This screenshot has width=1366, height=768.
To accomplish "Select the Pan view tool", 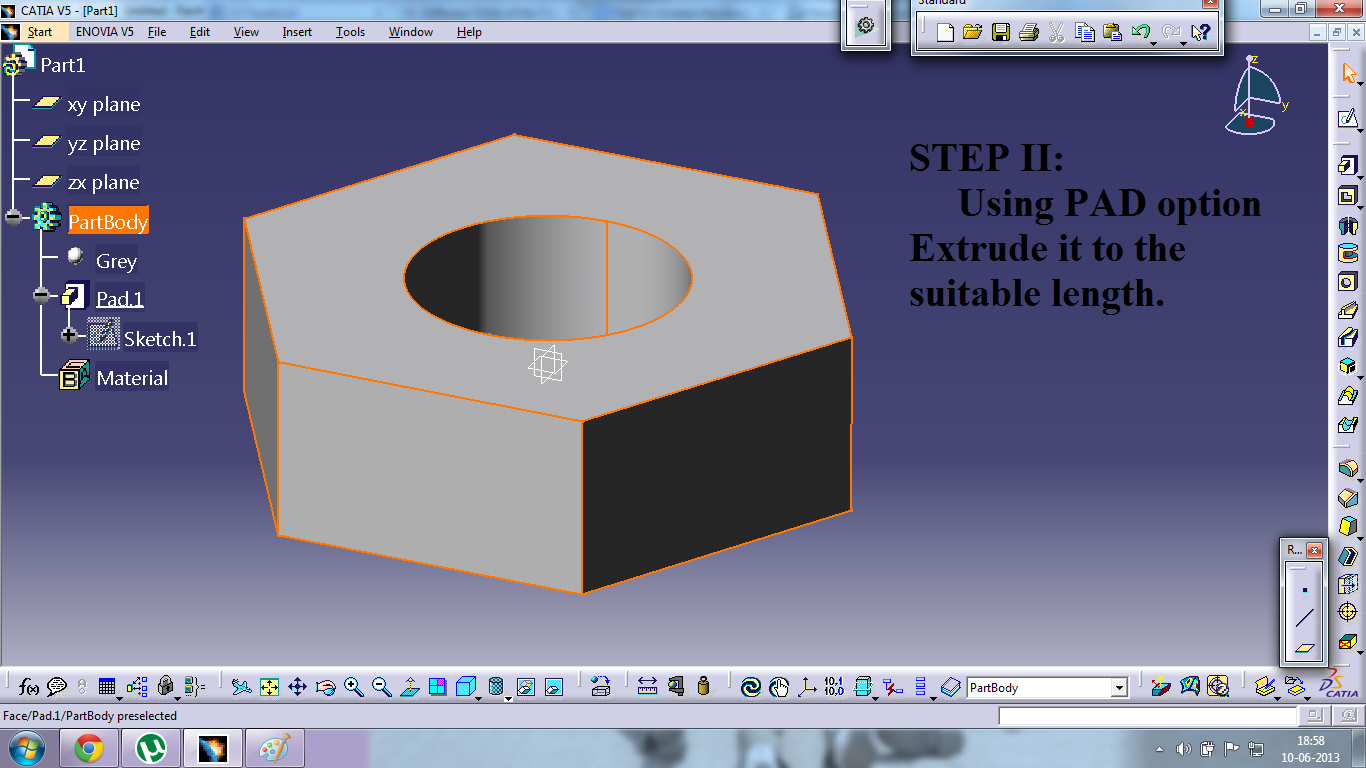I will (297, 687).
